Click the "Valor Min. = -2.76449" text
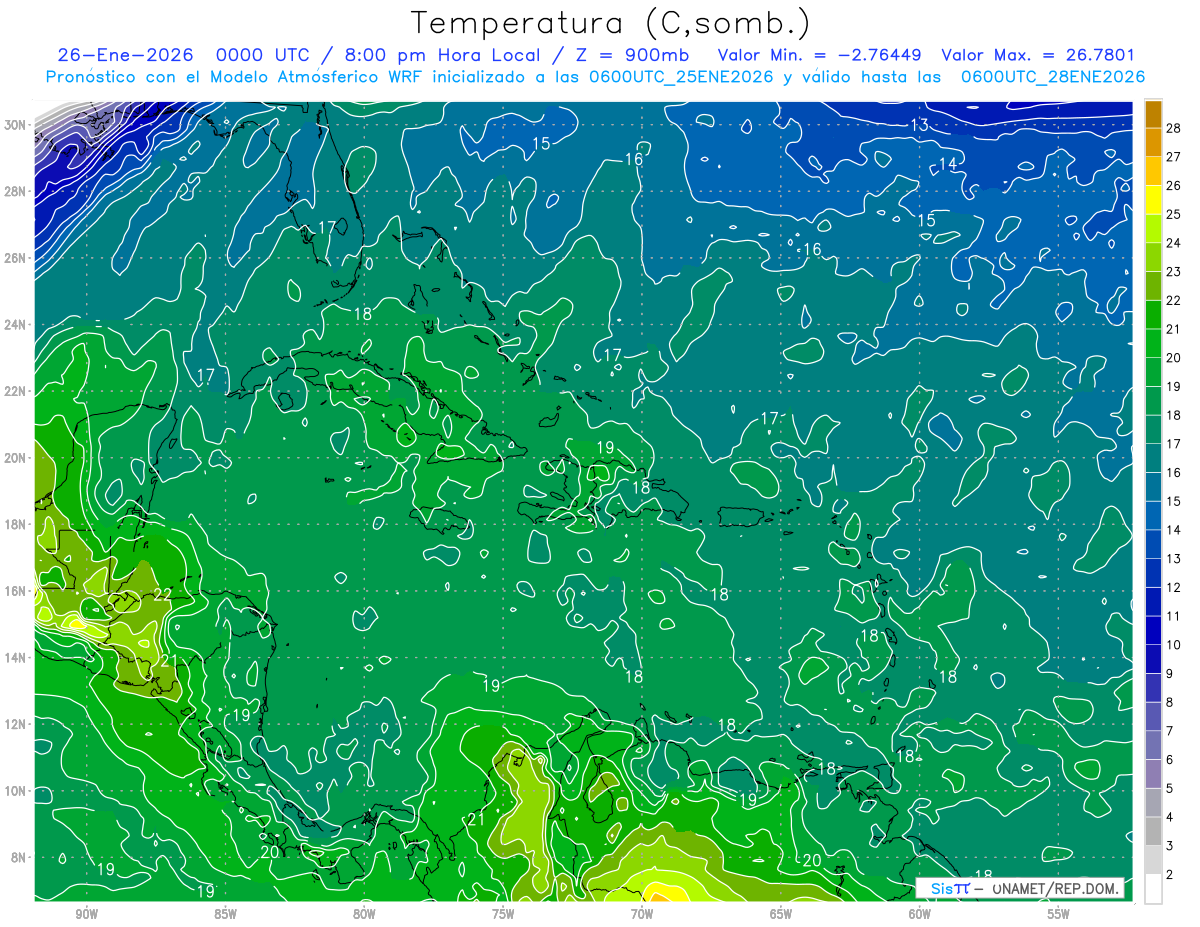The width and height of the screenshot is (1200, 927). point(820,55)
